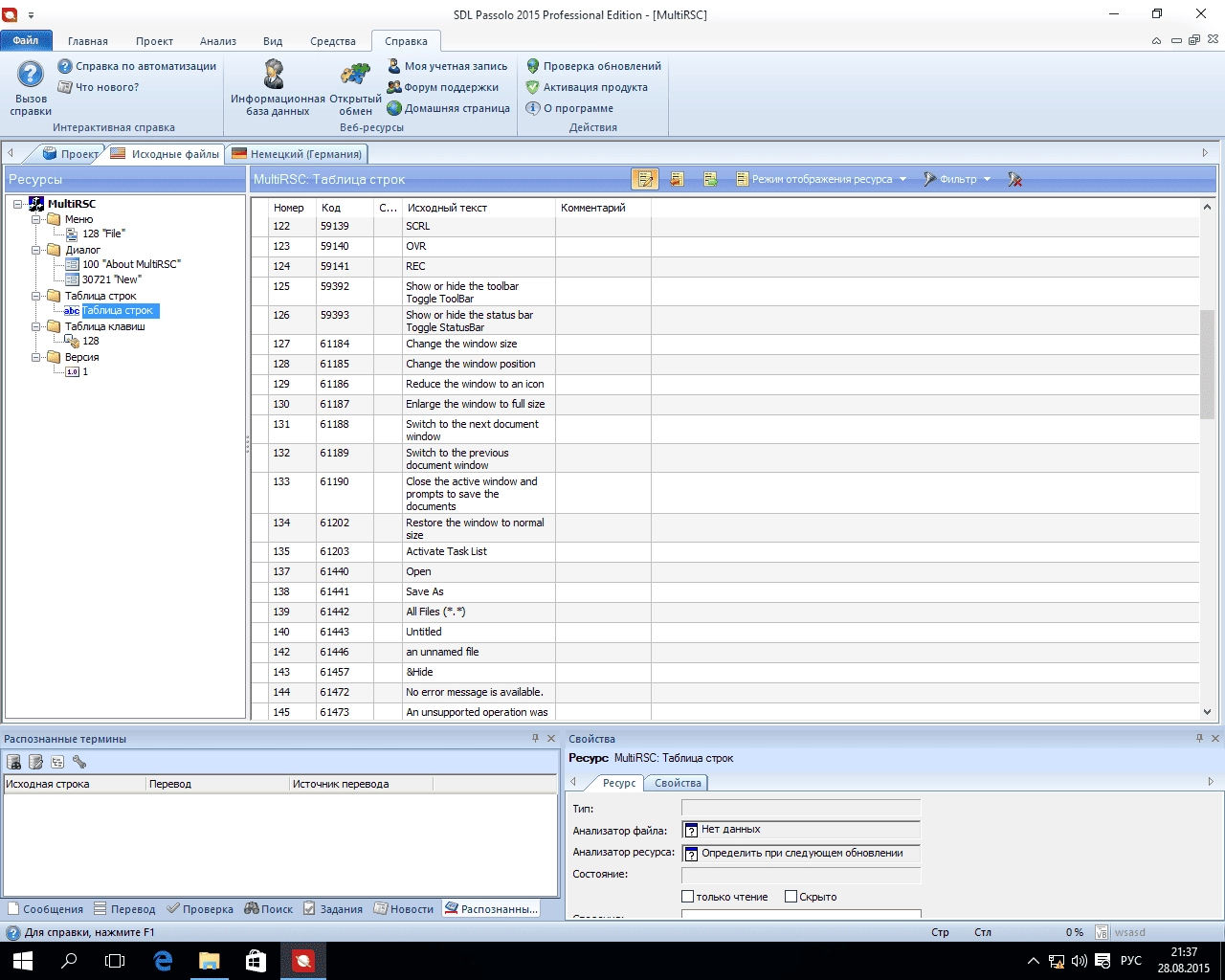Collapse Версия folder in tree
The height and width of the screenshot is (980, 1225).
coord(36,357)
